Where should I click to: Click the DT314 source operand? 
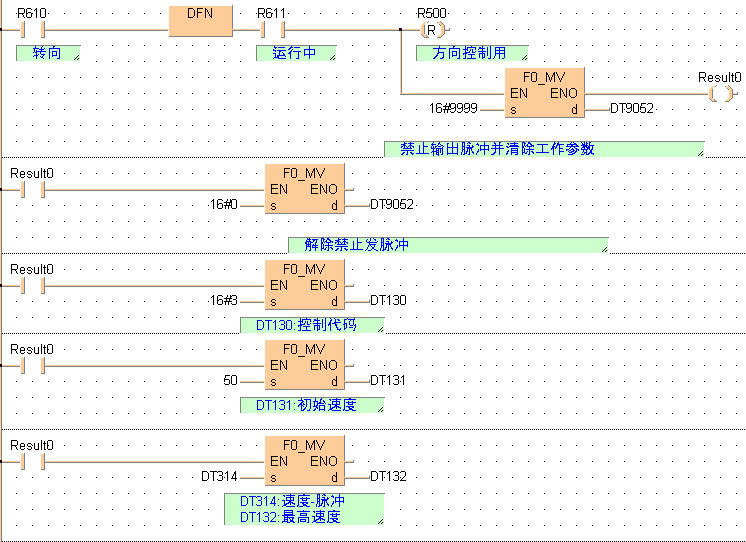[219, 476]
